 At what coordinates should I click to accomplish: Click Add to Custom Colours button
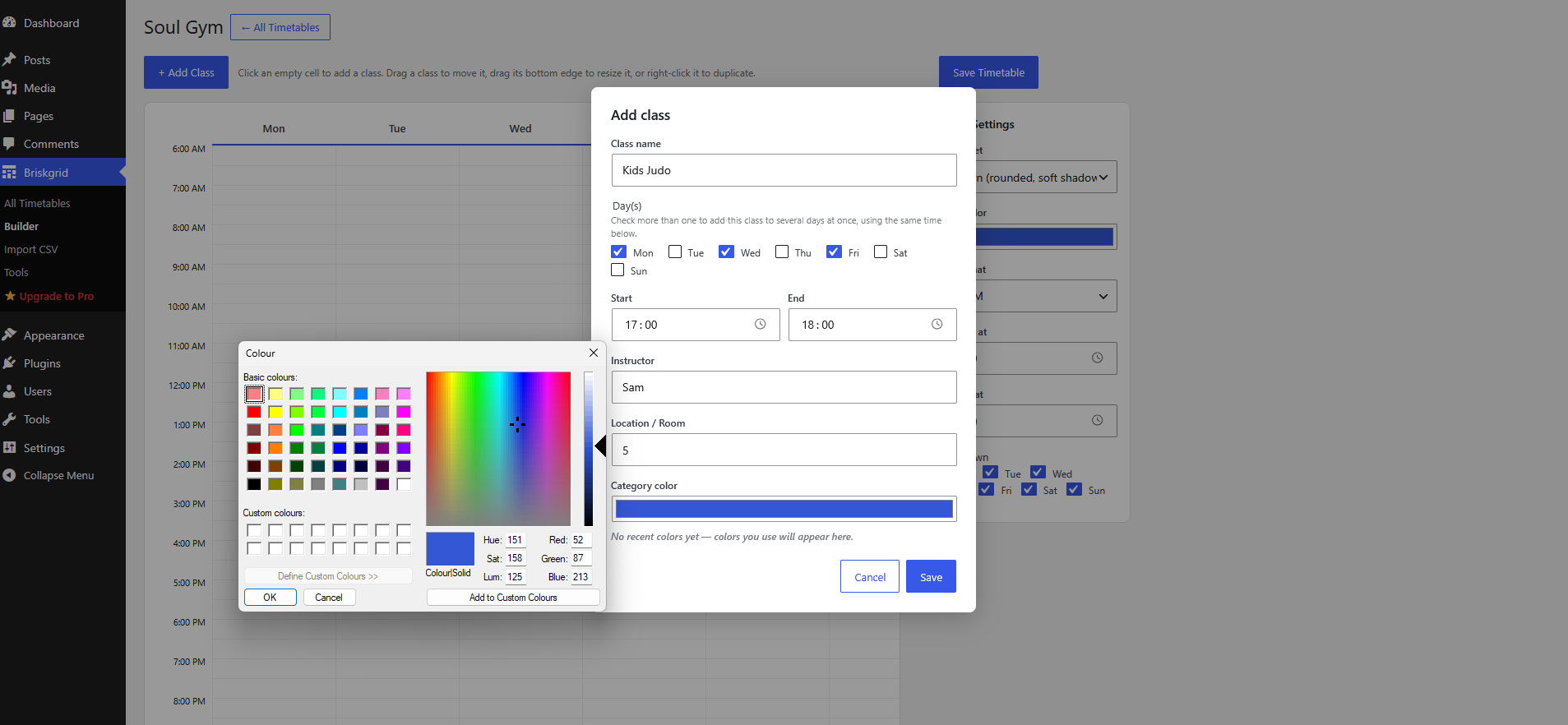coord(513,598)
